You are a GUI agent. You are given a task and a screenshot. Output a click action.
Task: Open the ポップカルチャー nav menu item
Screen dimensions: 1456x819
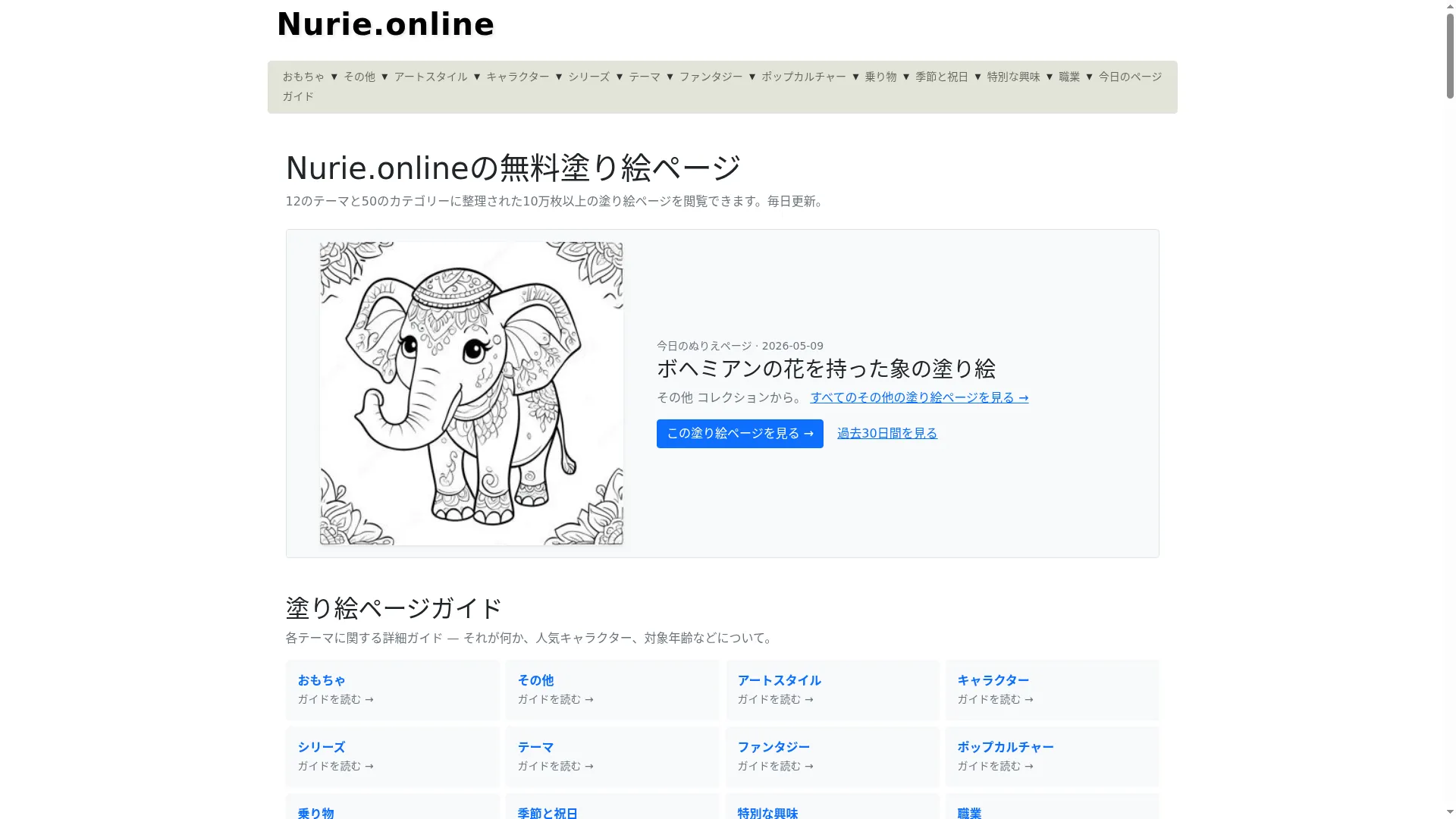click(804, 77)
